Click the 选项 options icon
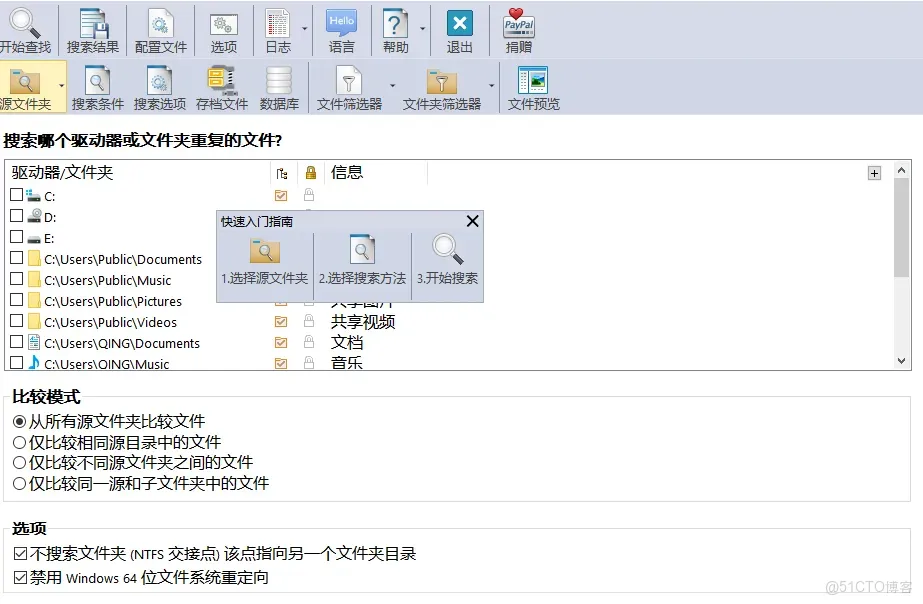923x604 pixels. pyautogui.click(x=223, y=23)
